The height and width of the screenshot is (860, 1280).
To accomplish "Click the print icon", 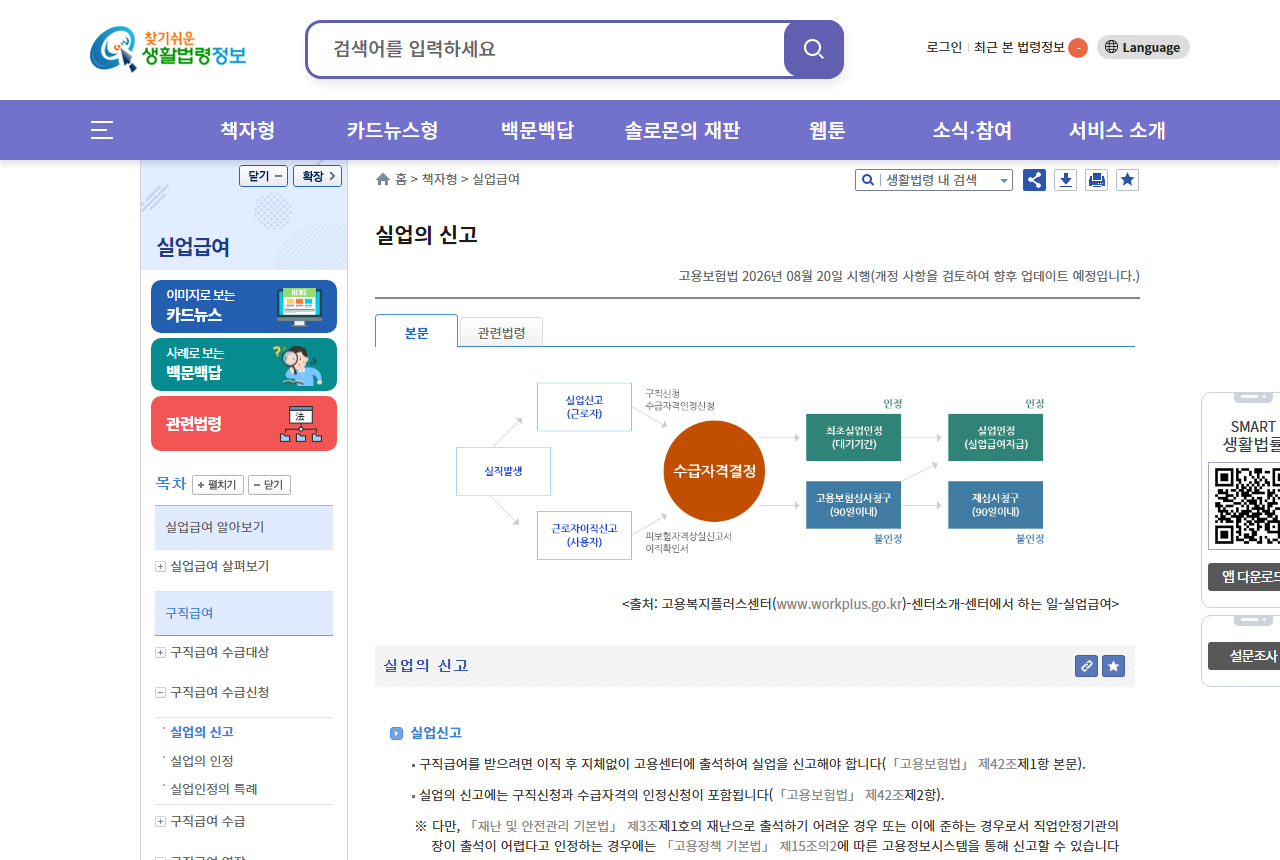I will pos(1097,180).
